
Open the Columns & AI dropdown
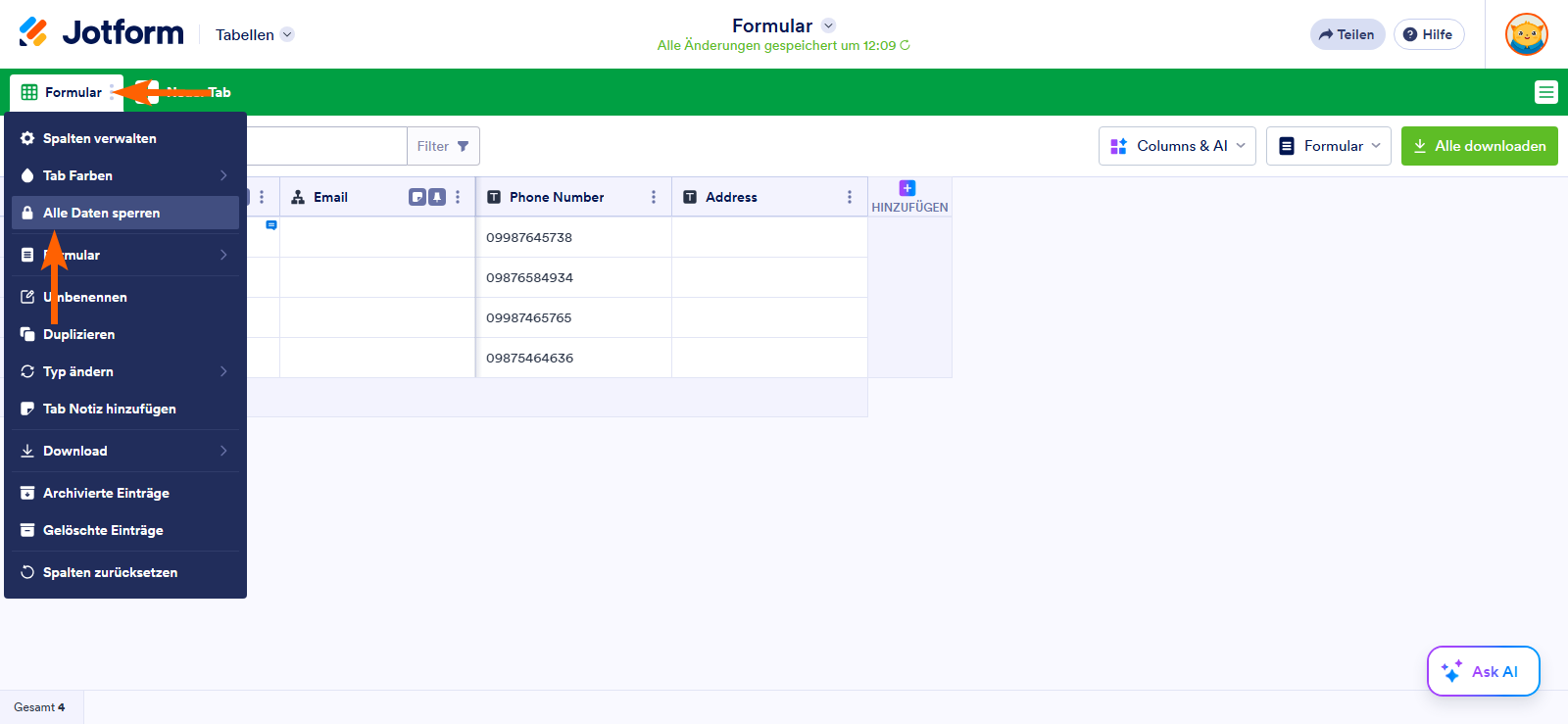1177,146
